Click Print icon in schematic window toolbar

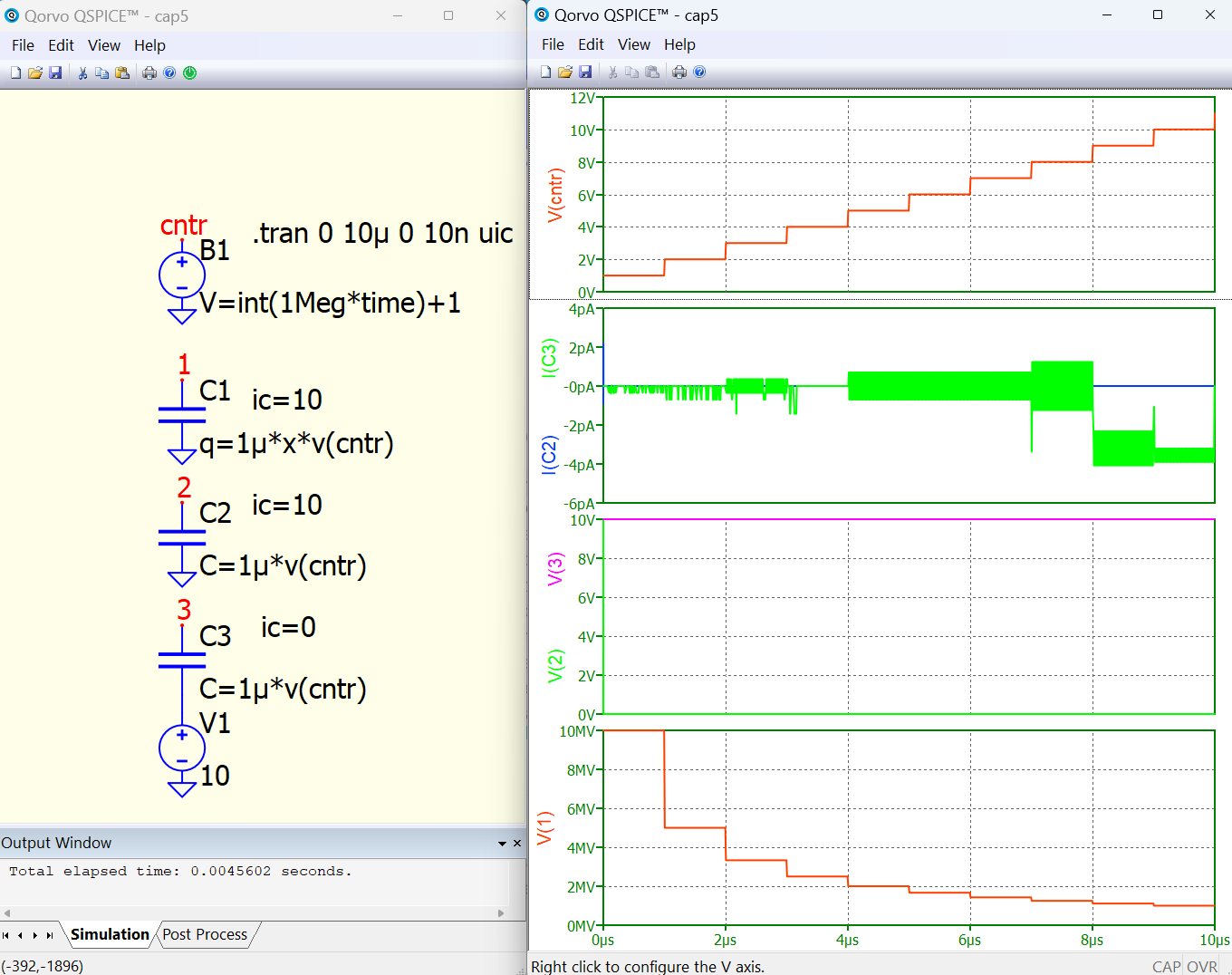[149, 73]
